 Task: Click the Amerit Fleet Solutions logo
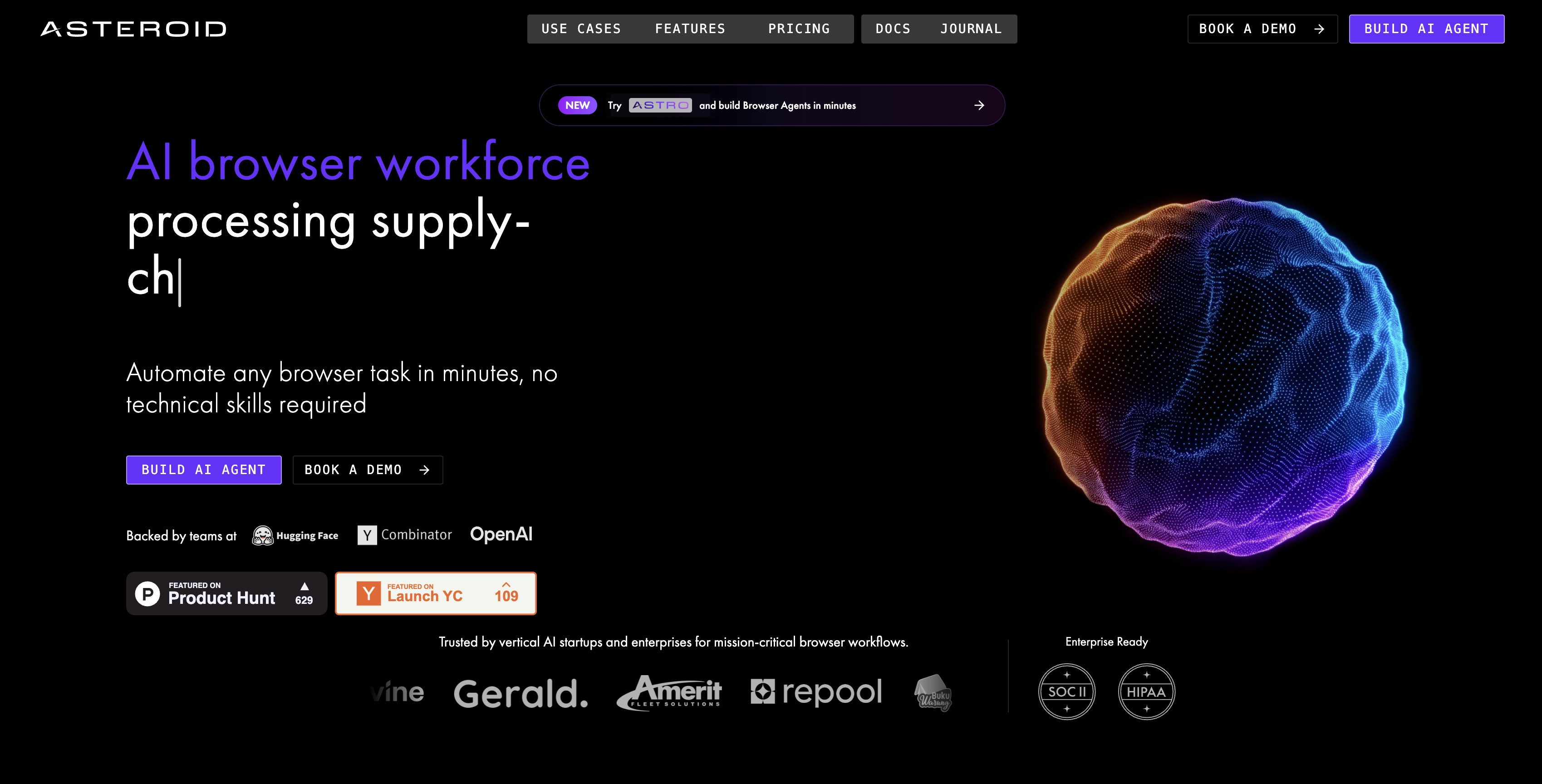(x=669, y=692)
